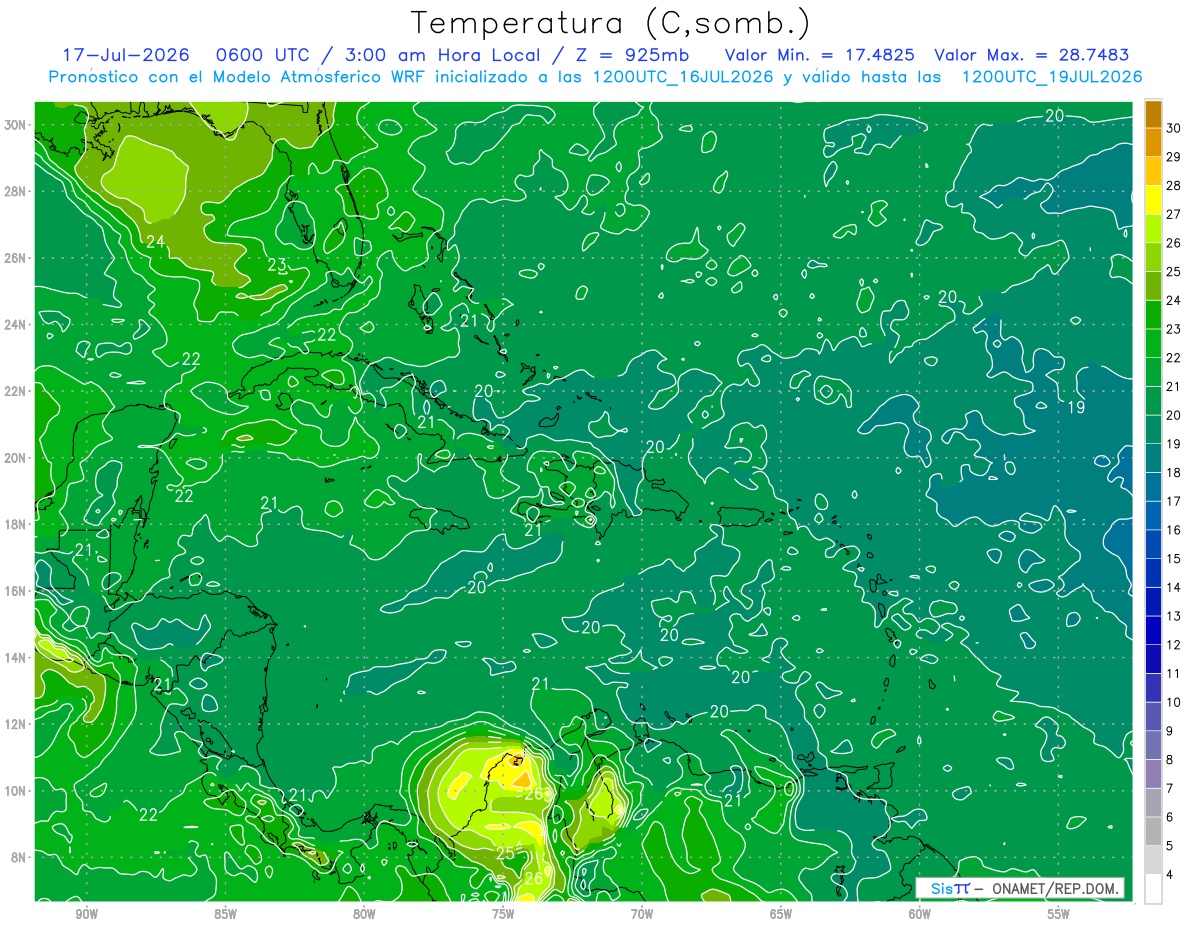This screenshot has height=927, width=1200.
Task: Click color scale label '4'
Action: click(1170, 875)
